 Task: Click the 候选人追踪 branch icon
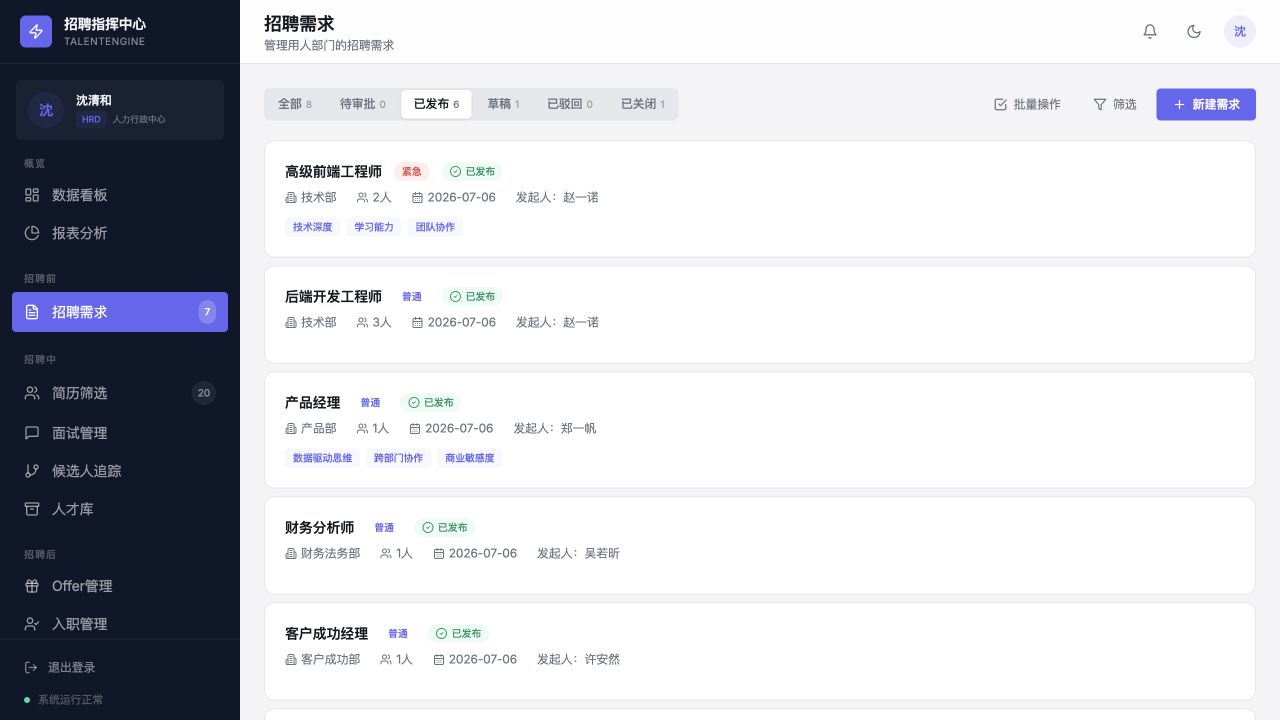[x=32, y=471]
